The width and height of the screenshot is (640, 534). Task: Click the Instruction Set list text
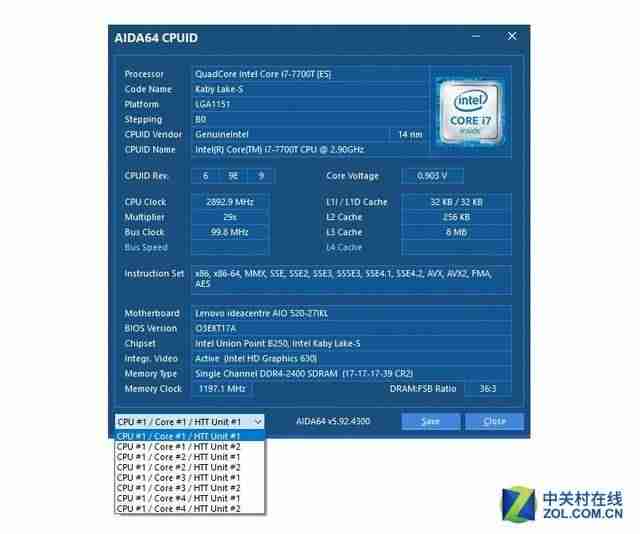coord(344,278)
